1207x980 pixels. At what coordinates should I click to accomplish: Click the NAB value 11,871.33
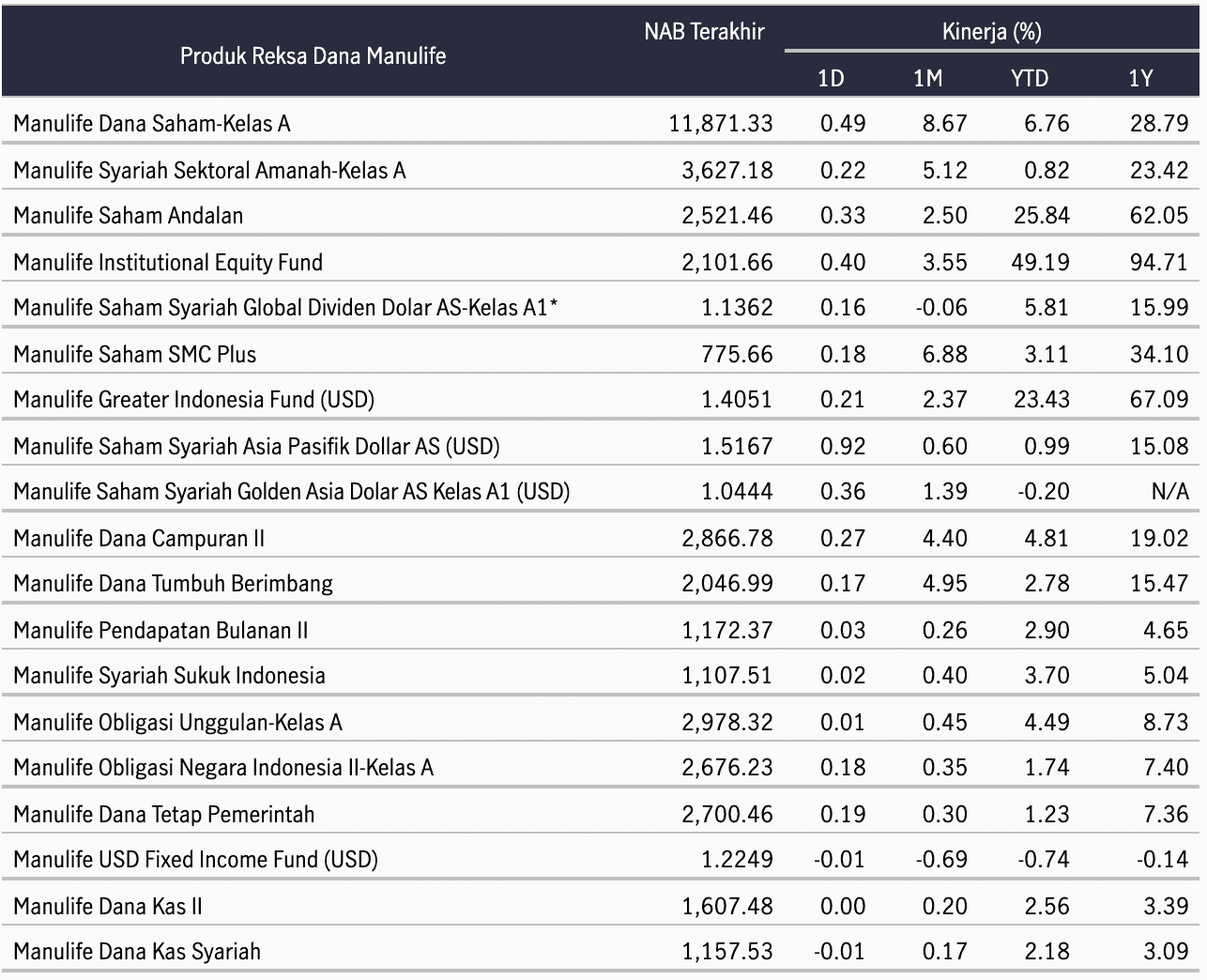pos(721,124)
